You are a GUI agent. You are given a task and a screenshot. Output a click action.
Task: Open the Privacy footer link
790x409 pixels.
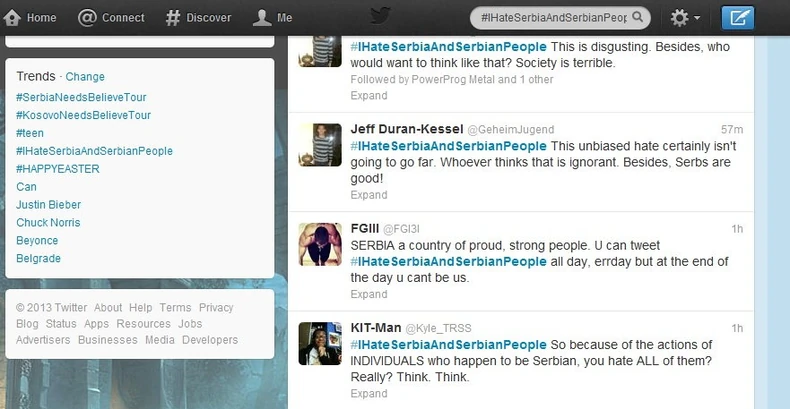point(216,308)
